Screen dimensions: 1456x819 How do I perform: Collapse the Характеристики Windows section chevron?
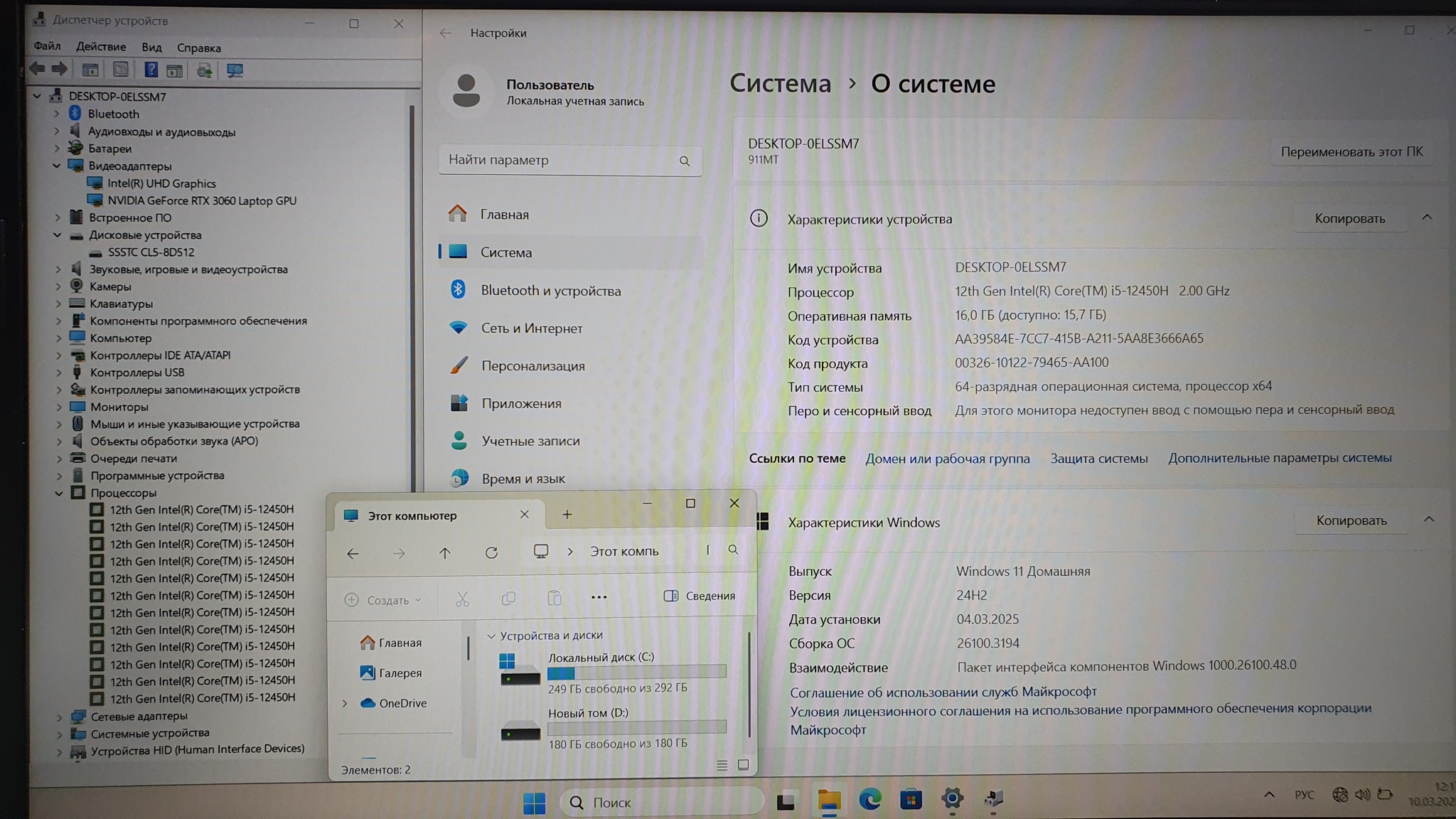pos(1429,520)
